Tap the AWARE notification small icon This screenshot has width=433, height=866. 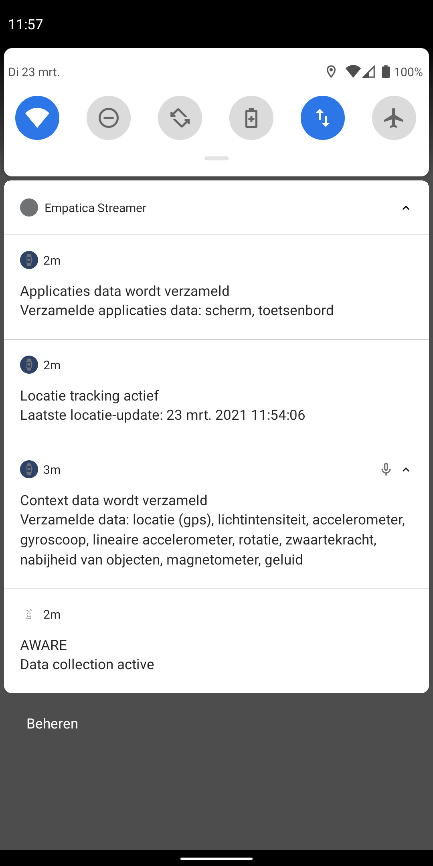29,614
